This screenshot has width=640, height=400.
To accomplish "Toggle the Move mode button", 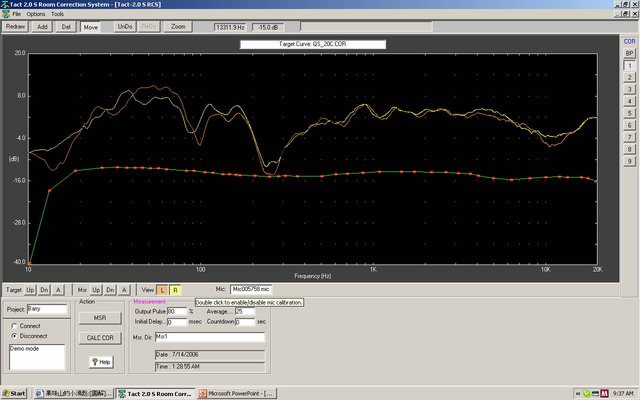I will pyautogui.click(x=90, y=27).
